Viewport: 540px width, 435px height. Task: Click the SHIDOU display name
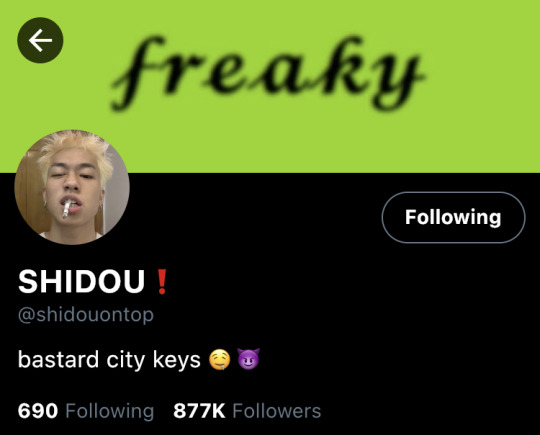coord(81,281)
